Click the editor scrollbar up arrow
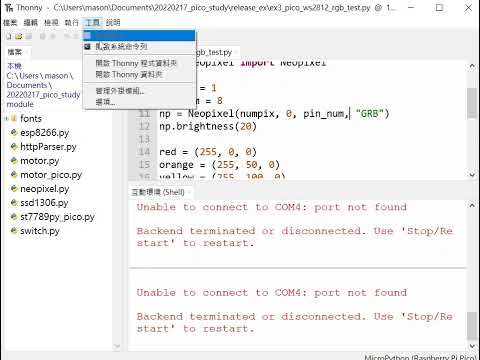This screenshot has width=480, height=360. [472, 66]
